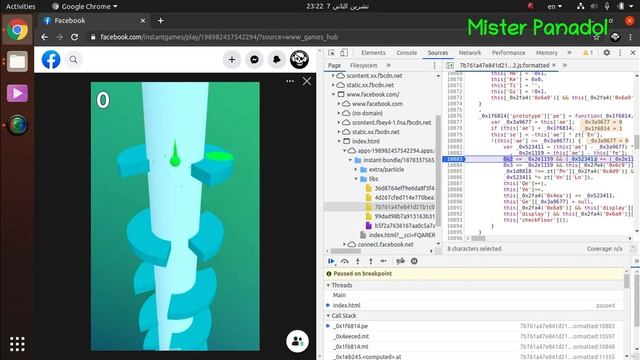Switch to the Console tab
The width and height of the screenshot is (640, 360).
pos(407,53)
